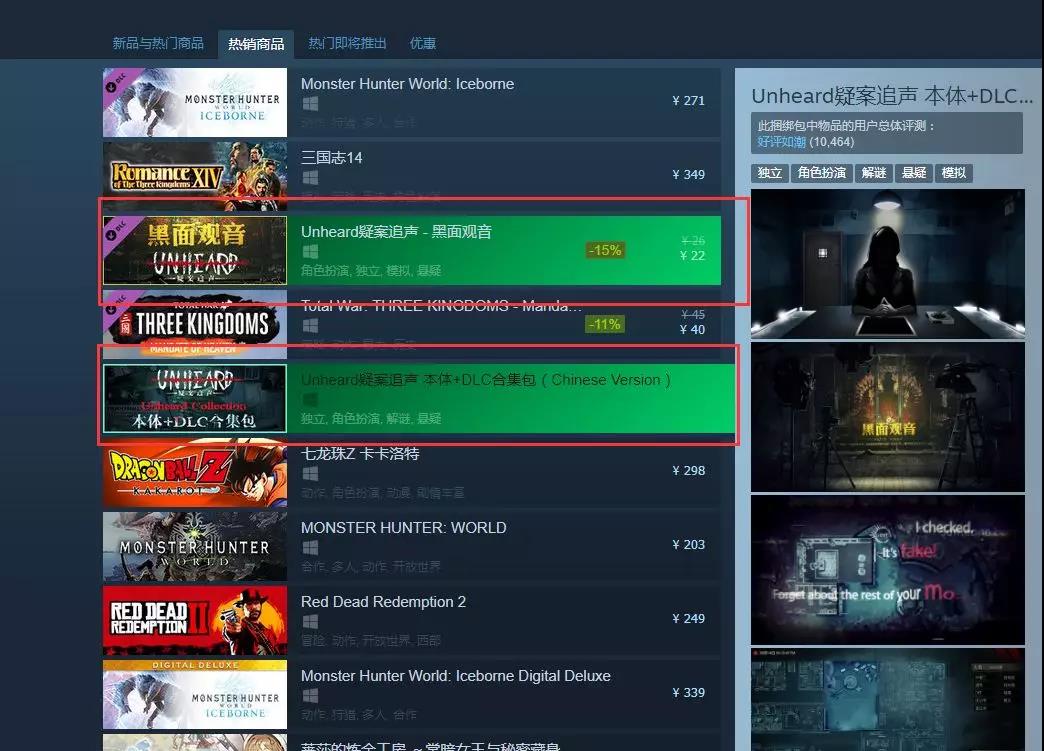Screen dimensions: 1044x751
Task: Open the Red Dead Redemption 2 title
Action: click(x=384, y=602)
